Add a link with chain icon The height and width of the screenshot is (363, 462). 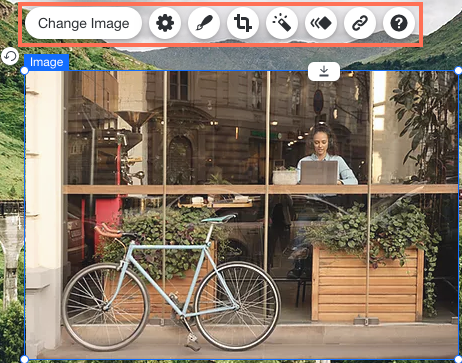360,23
